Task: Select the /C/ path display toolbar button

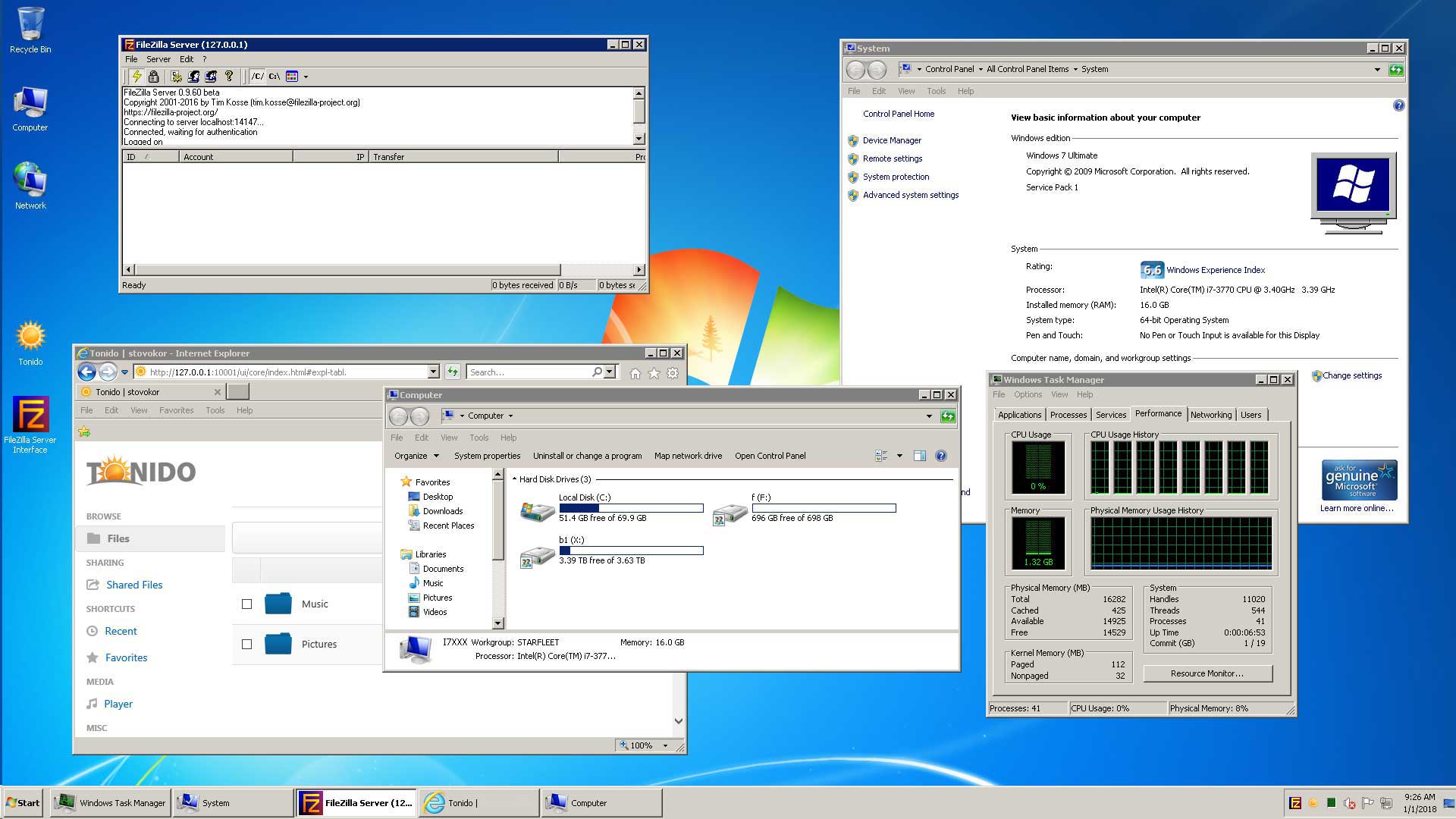Action: tap(258, 77)
